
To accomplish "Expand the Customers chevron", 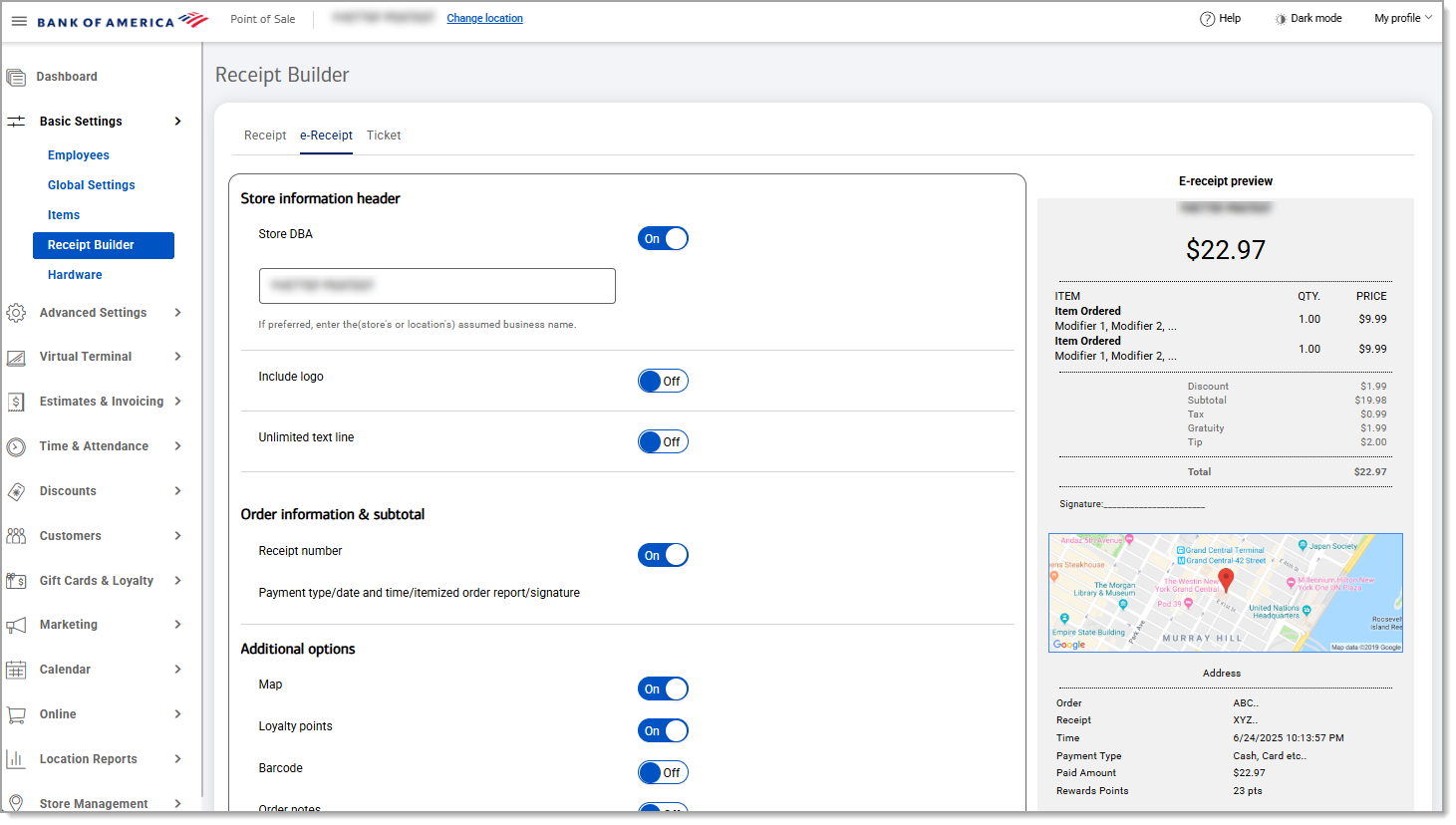I will [x=178, y=536].
